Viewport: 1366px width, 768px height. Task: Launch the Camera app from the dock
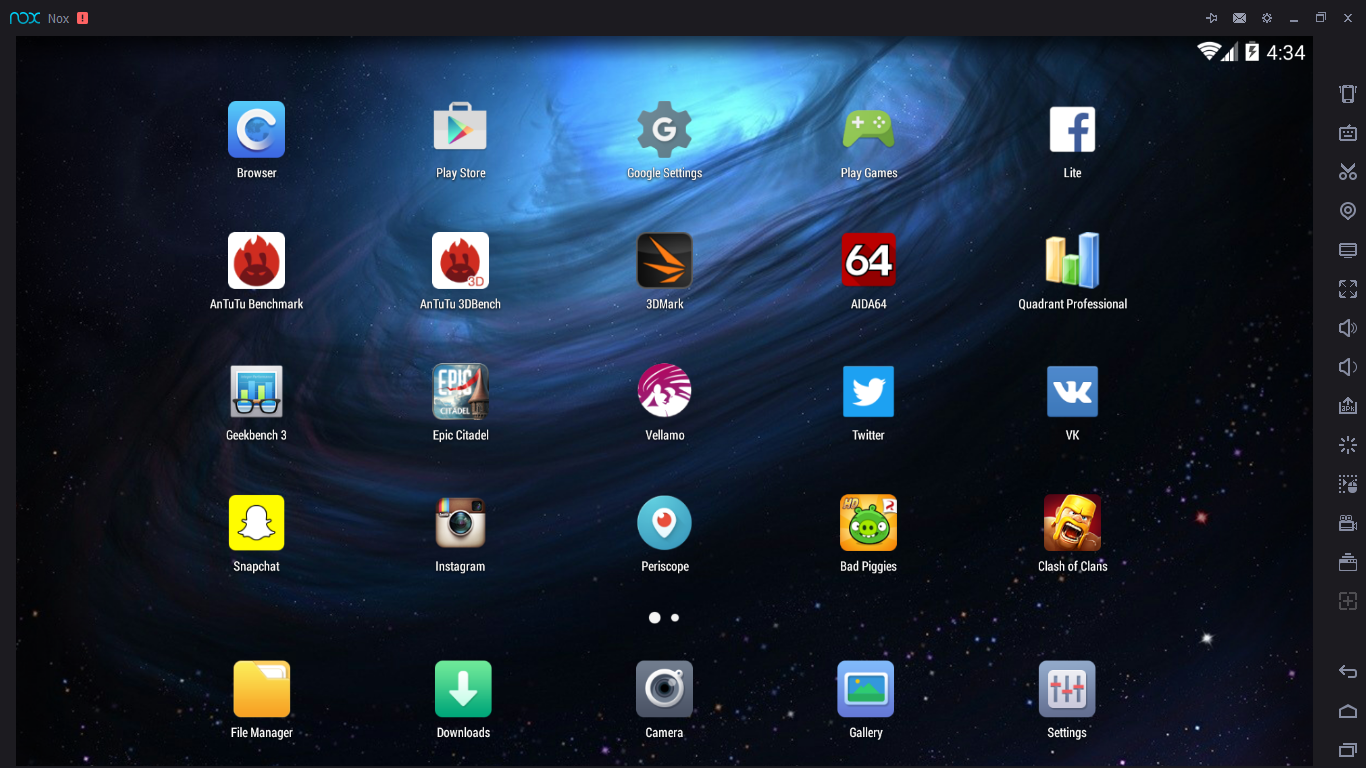[x=664, y=689]
